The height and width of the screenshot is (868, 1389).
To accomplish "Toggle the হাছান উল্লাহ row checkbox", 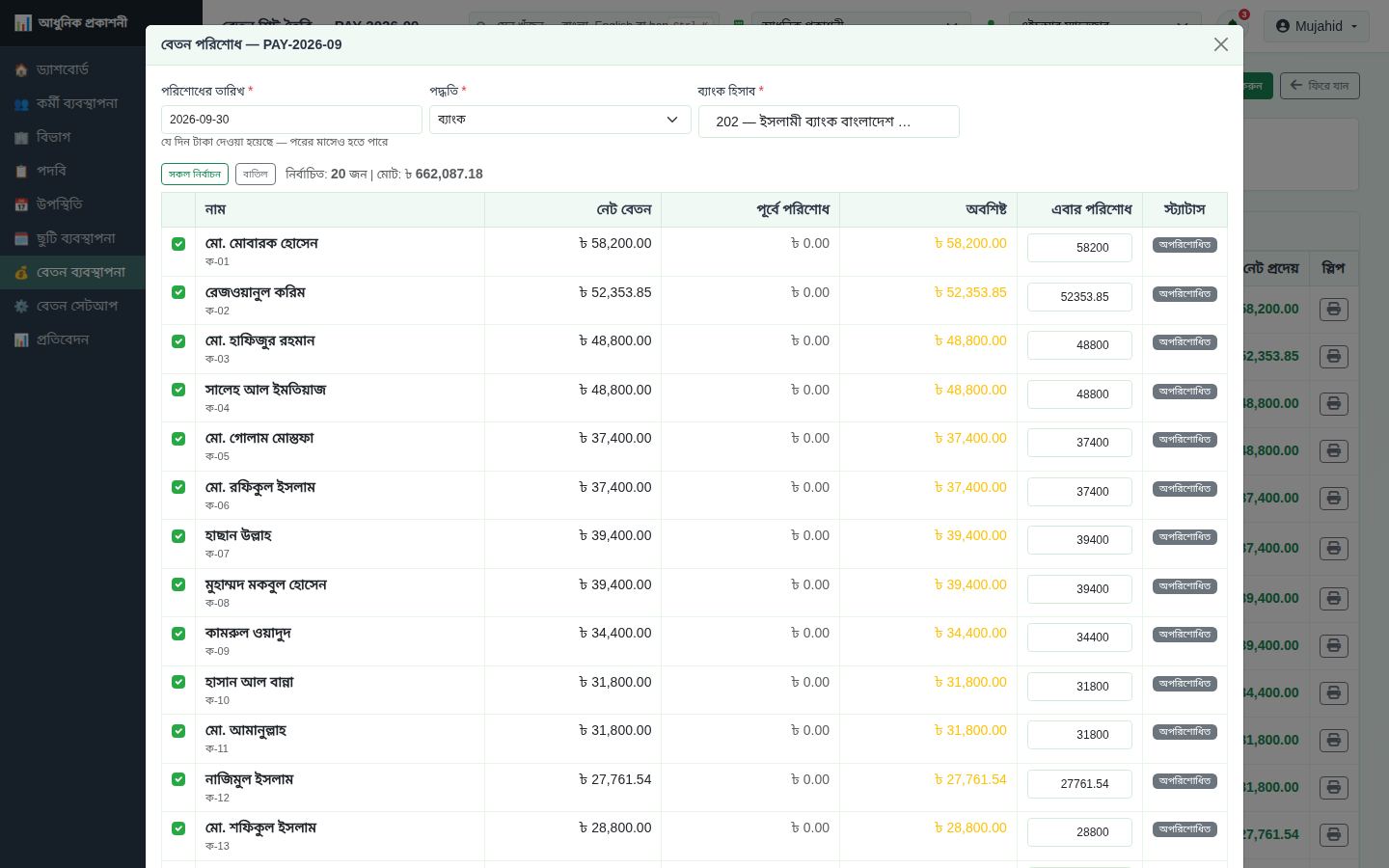I will pos(178,536).
